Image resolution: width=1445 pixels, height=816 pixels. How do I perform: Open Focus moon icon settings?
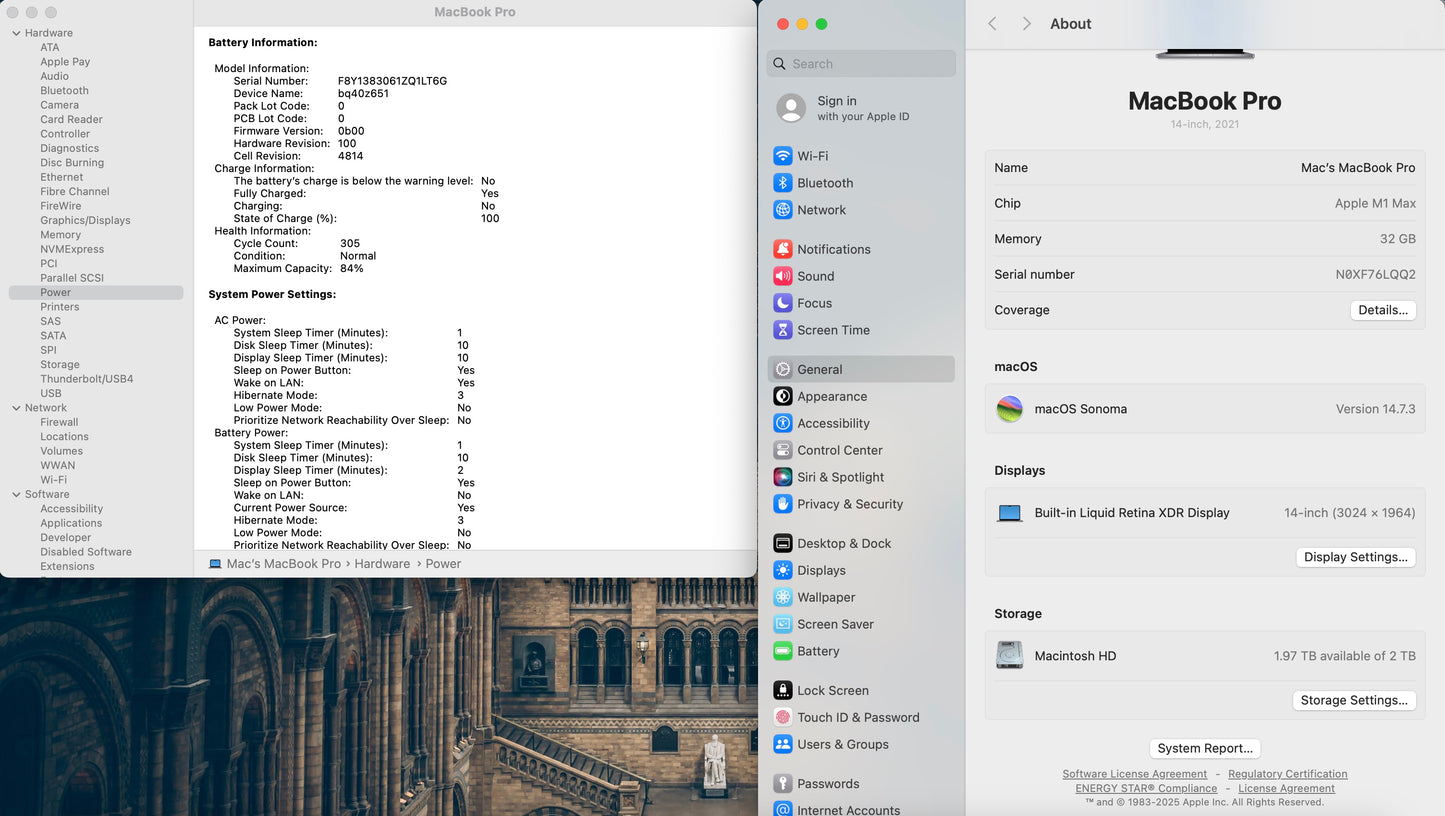pyautogui.click(x=783, y=303)
